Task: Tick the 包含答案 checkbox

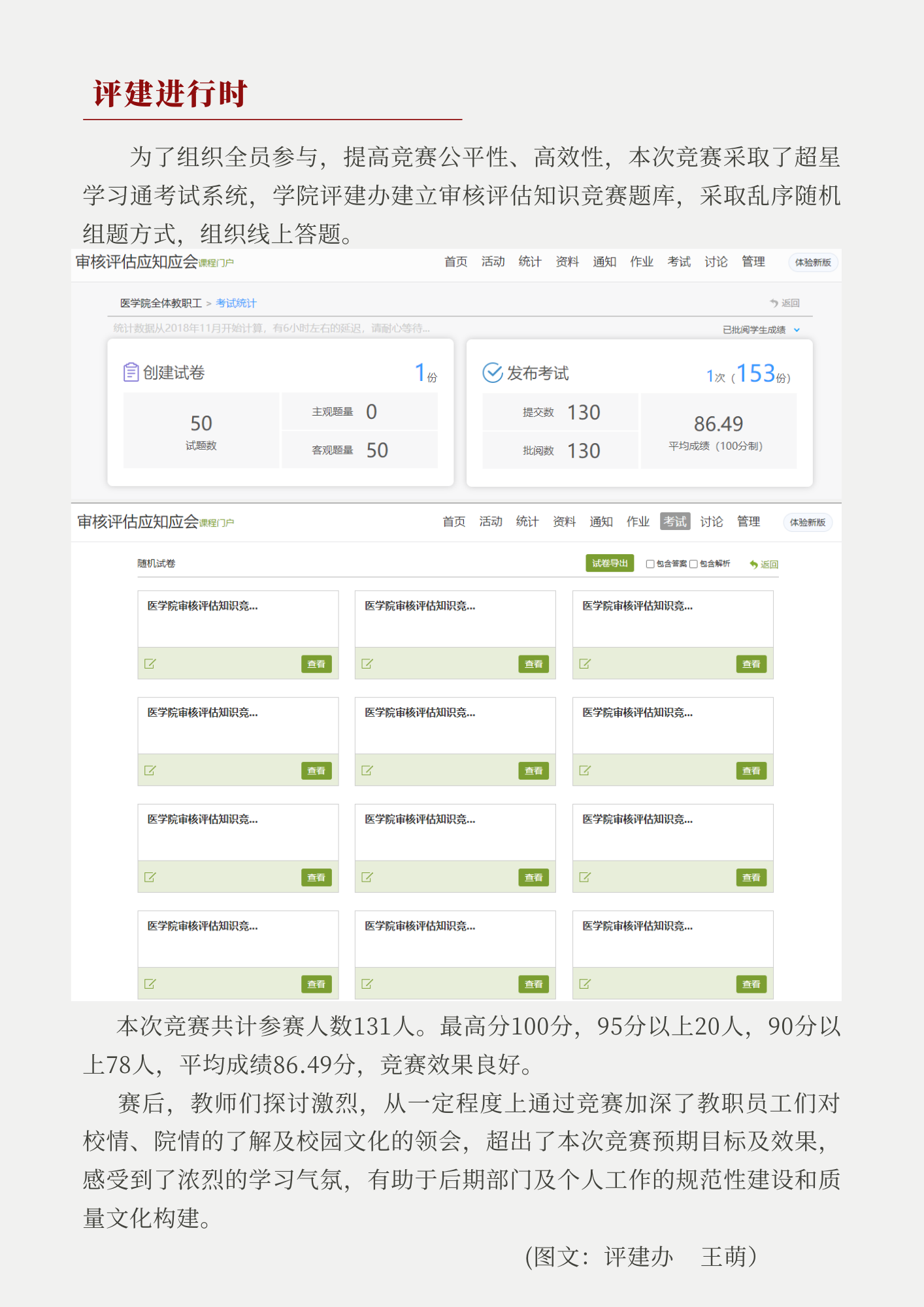Action: 650,564
